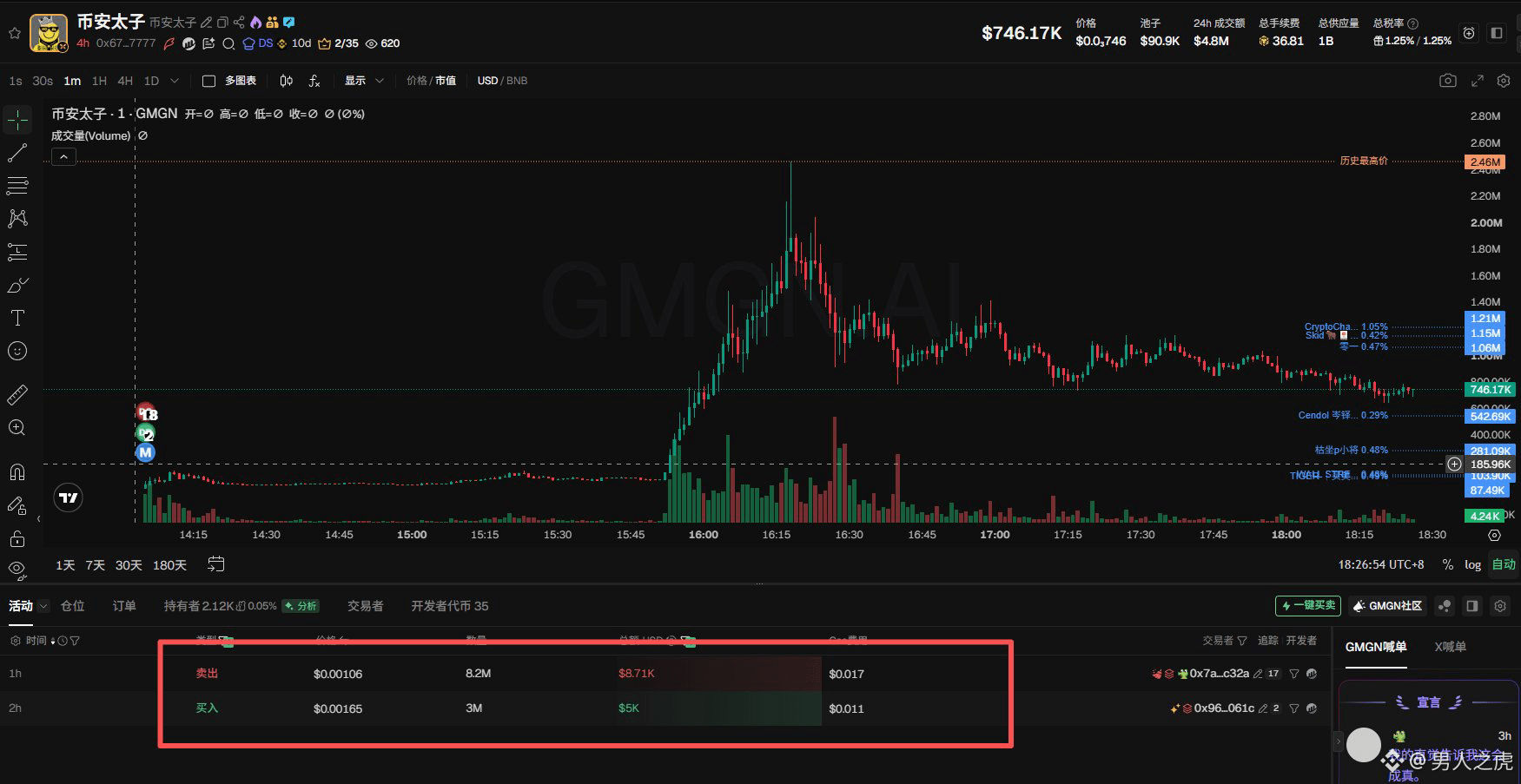Switch to the 订单 orders tab
The width and height of the screenshot is (1521, 784).
(x=124, y=606)
